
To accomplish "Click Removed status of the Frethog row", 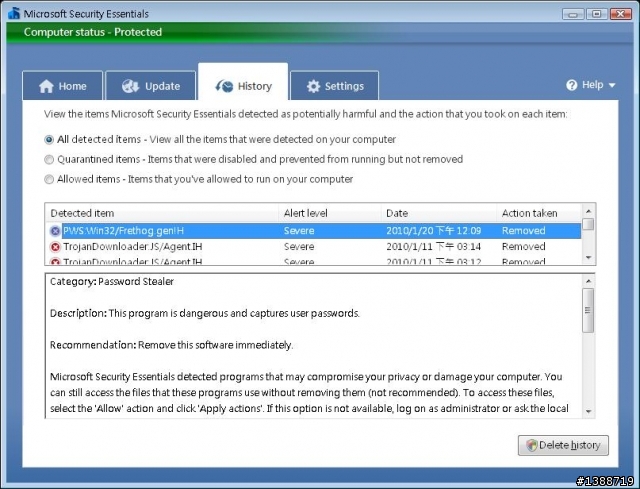I will pyautogui.click(x=524, y=231).
